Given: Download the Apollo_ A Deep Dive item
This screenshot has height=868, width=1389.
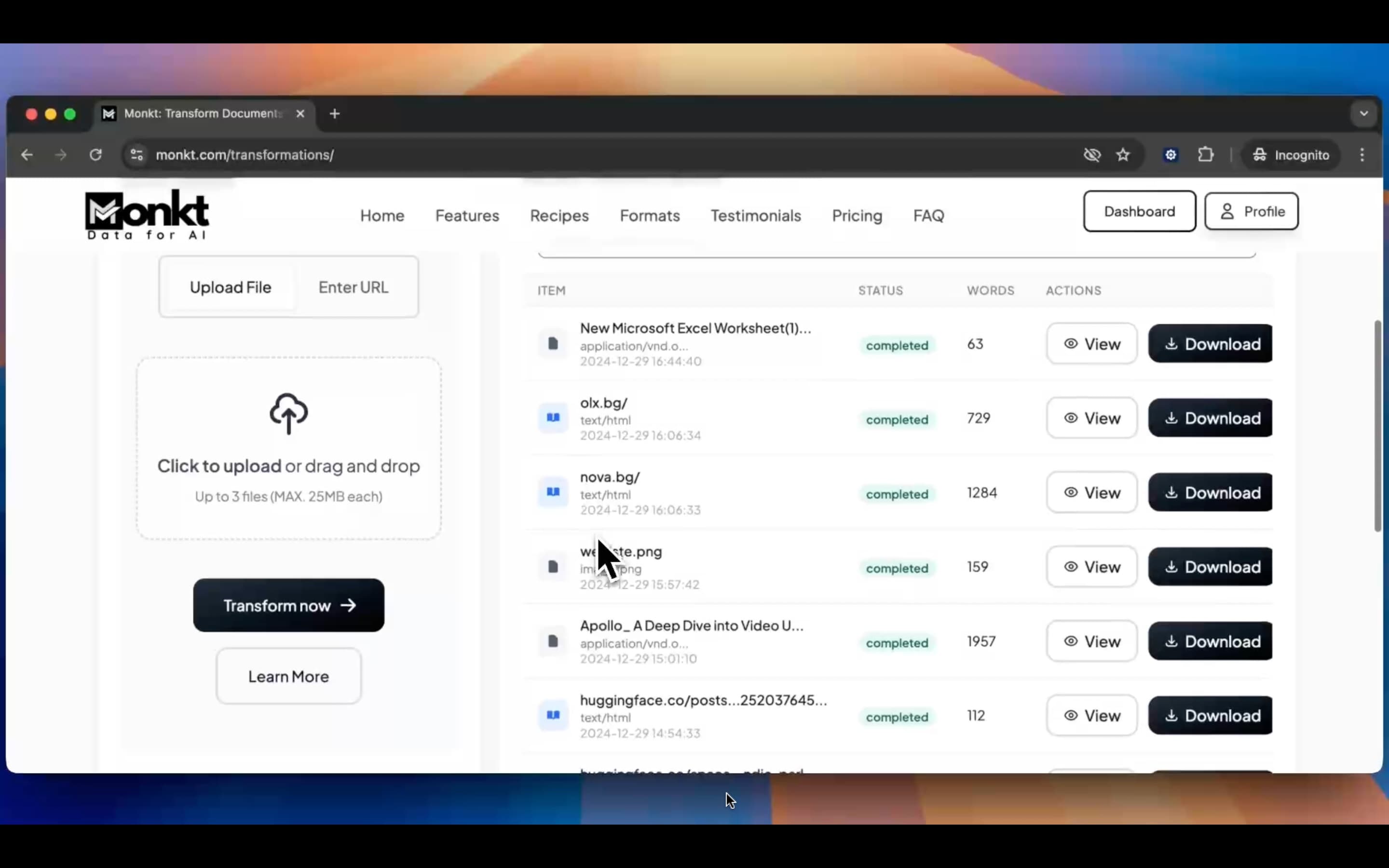Looking at the screenshot, I should tap(1211, 641).
